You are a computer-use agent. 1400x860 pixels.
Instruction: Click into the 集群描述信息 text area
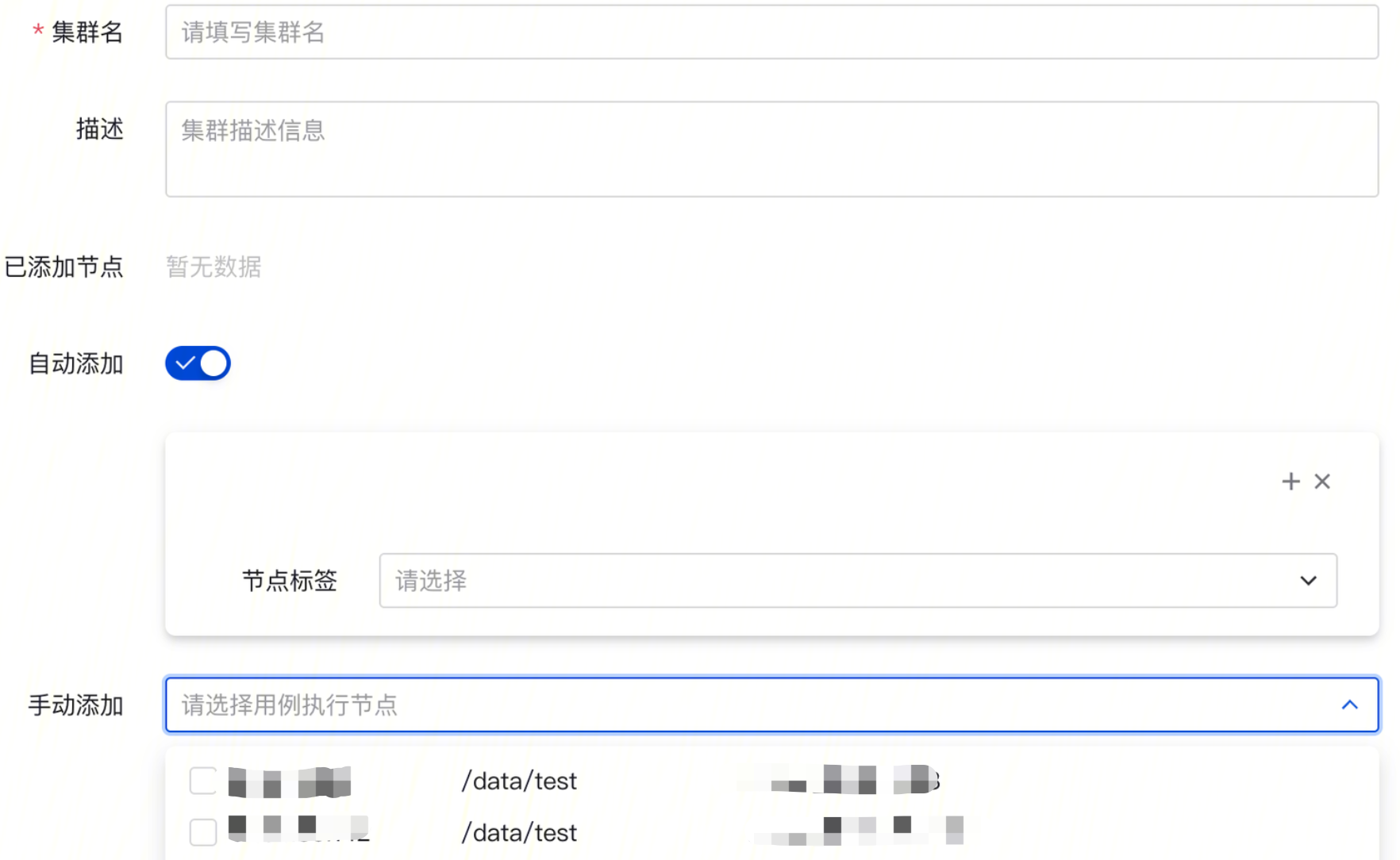771,149
